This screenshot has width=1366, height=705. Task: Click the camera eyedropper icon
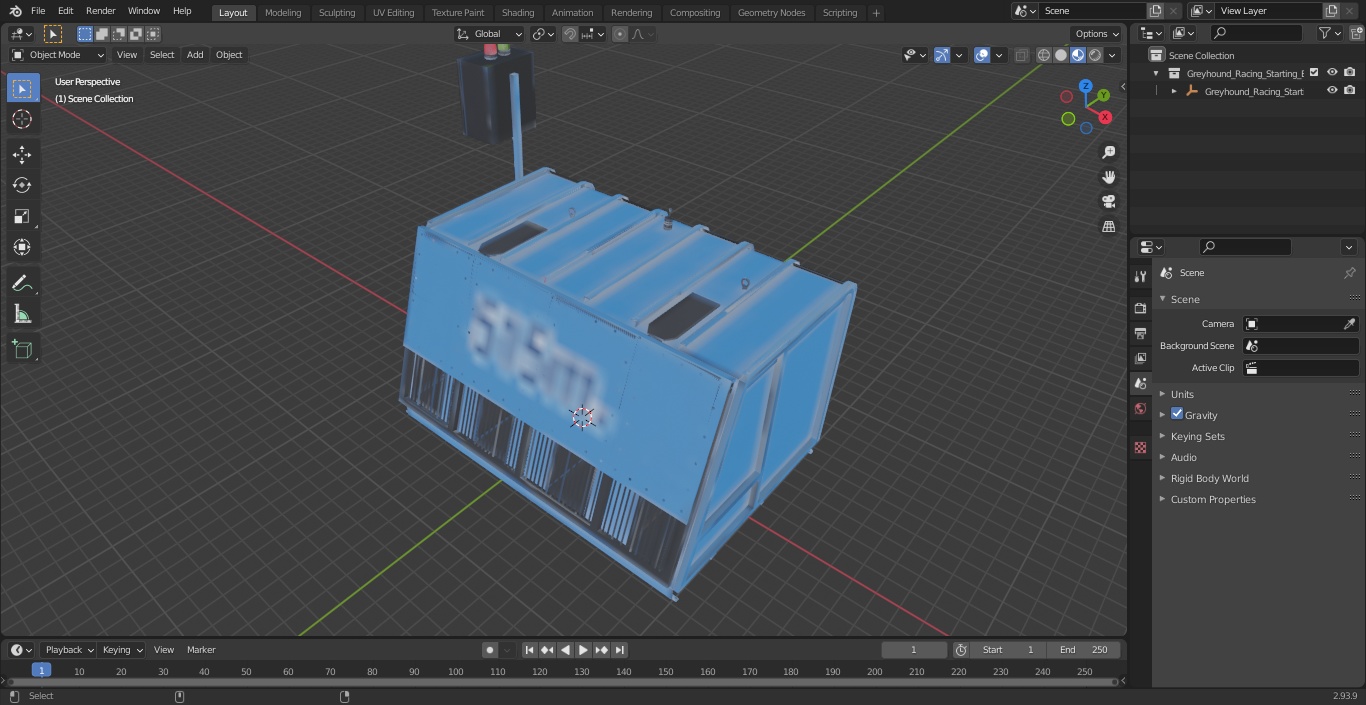coord(1349,324)
